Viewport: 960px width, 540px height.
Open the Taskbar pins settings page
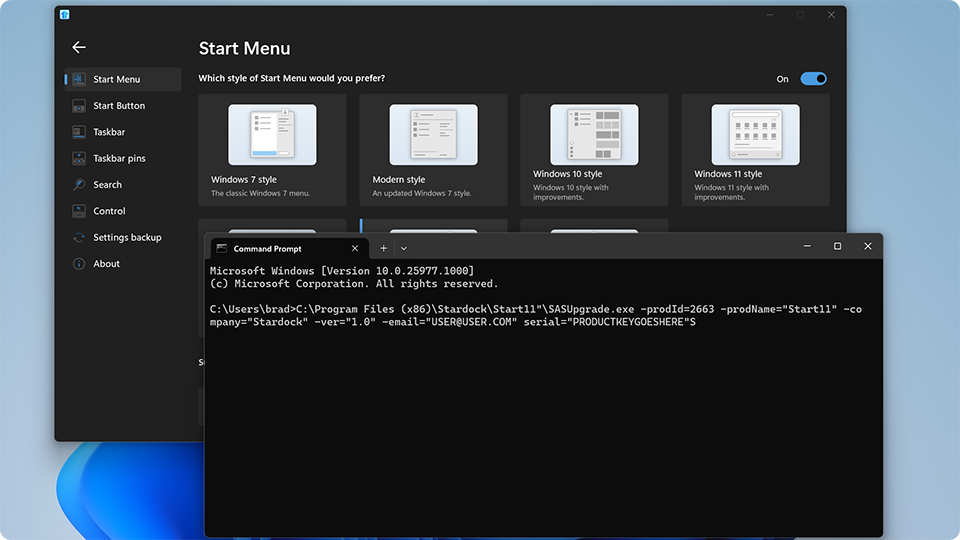point(123,158)
